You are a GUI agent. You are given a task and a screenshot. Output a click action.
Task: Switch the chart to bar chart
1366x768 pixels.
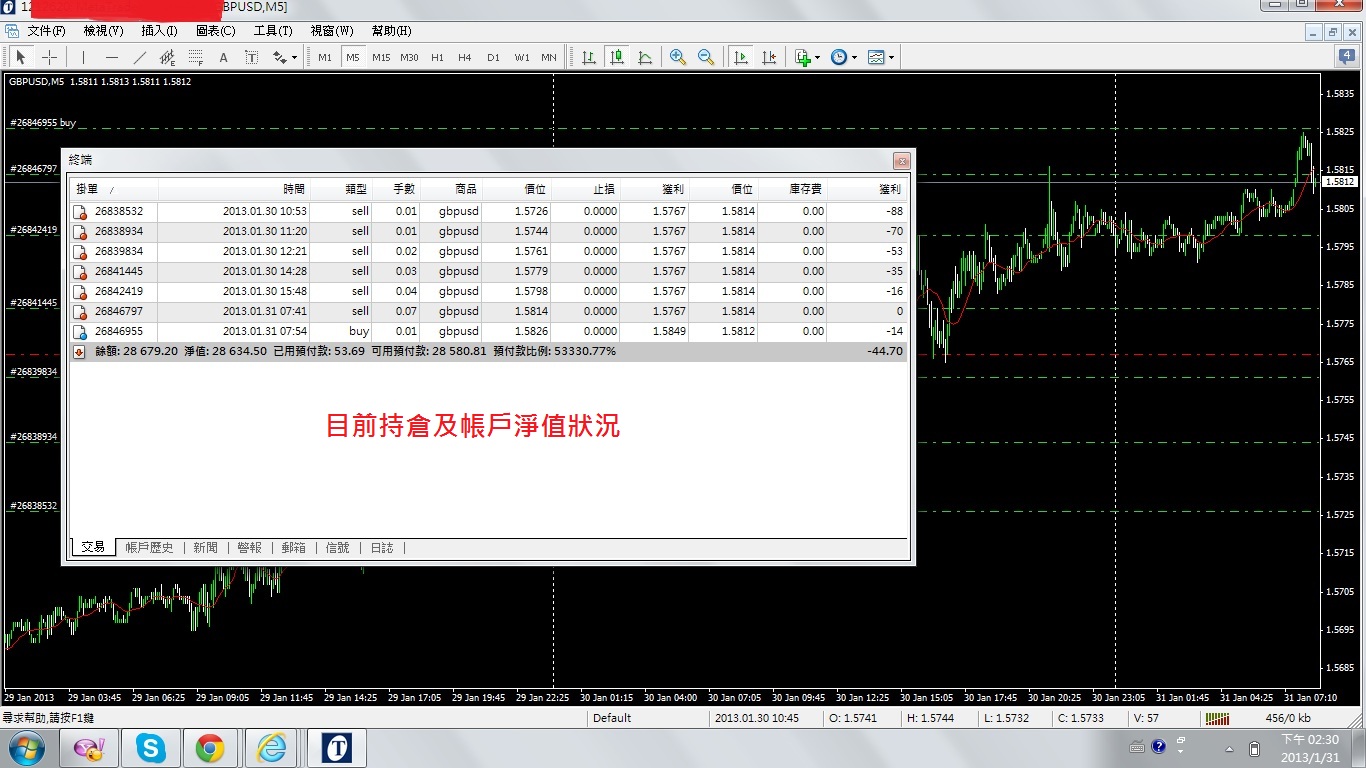(589, 57)
